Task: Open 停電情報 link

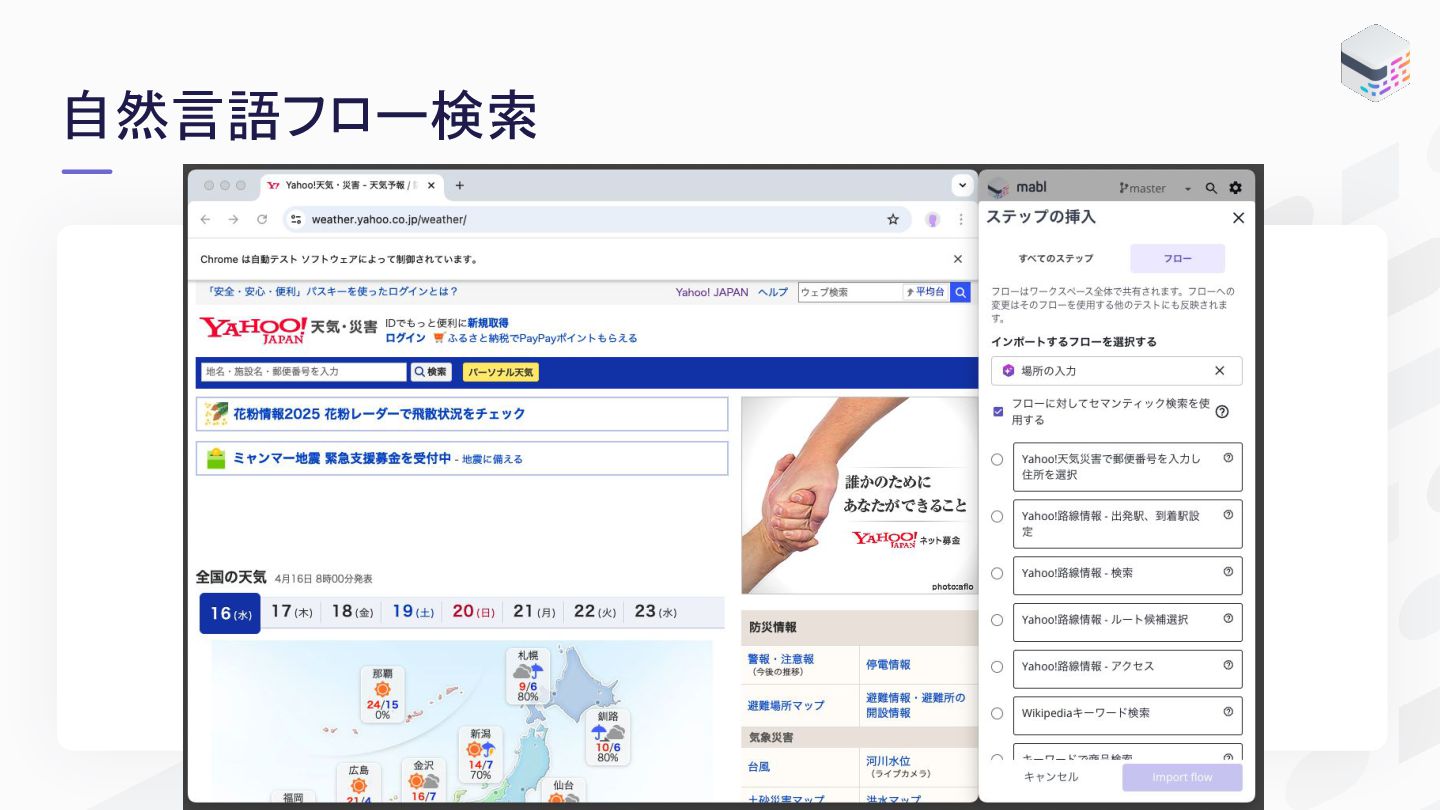Action: click(x=888, y=664)
